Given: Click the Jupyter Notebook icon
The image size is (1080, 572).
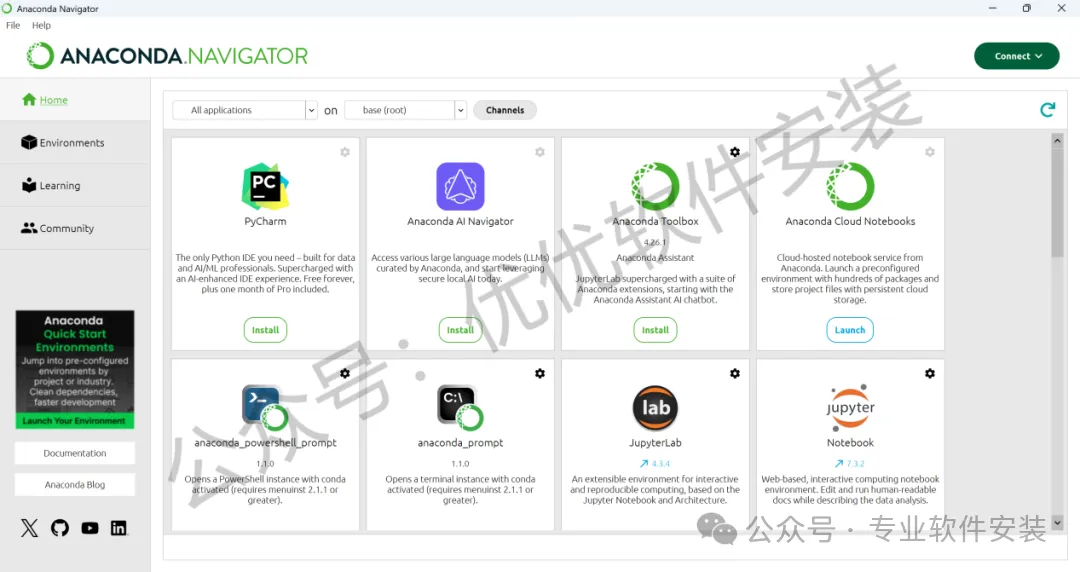Looking at the screenshot, I should [x=850, y=407].
